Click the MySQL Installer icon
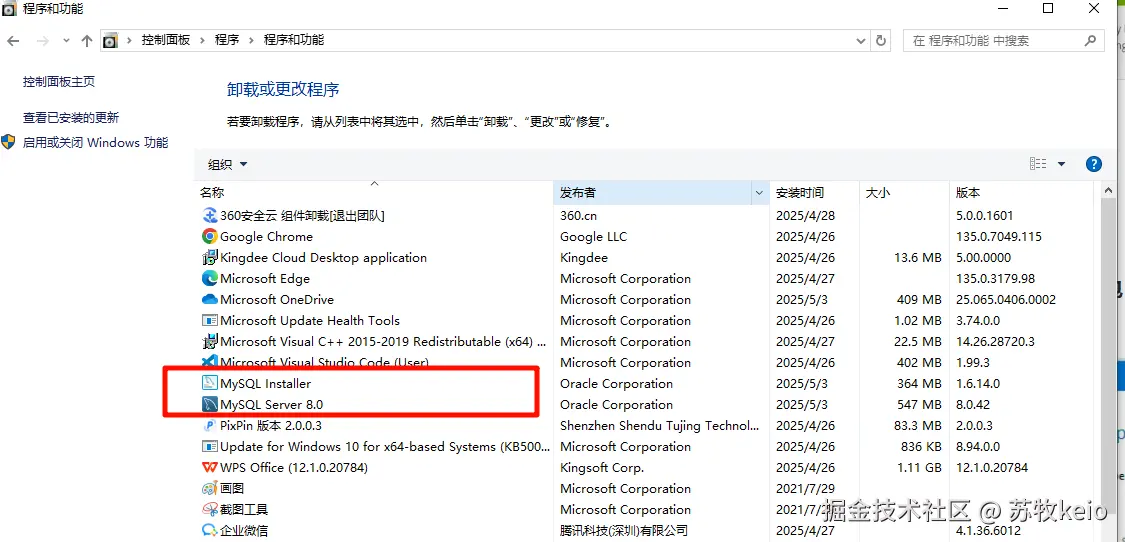This screenshot has height=542, width=1125. click(210, 383)
